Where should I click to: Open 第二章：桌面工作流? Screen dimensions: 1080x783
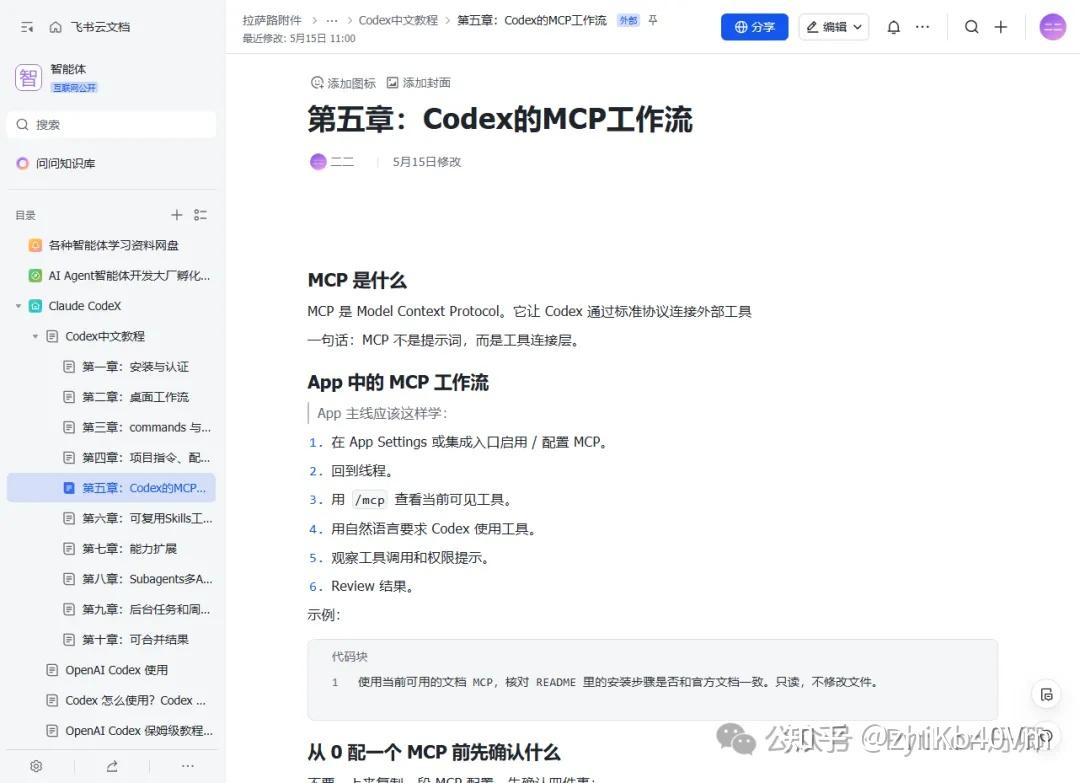point(135,397)
